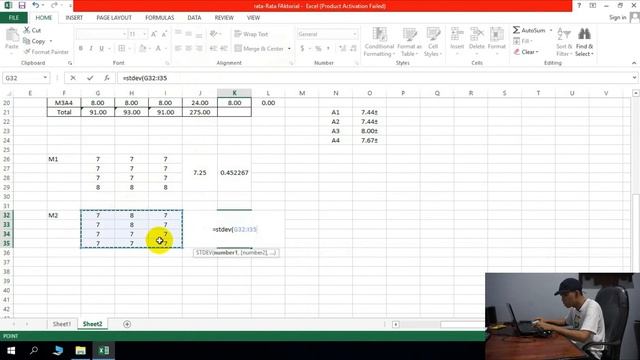Click the Paste clipboard icon
The width and height of the screenshot is (640, 360).
click(x=12, y=36)
